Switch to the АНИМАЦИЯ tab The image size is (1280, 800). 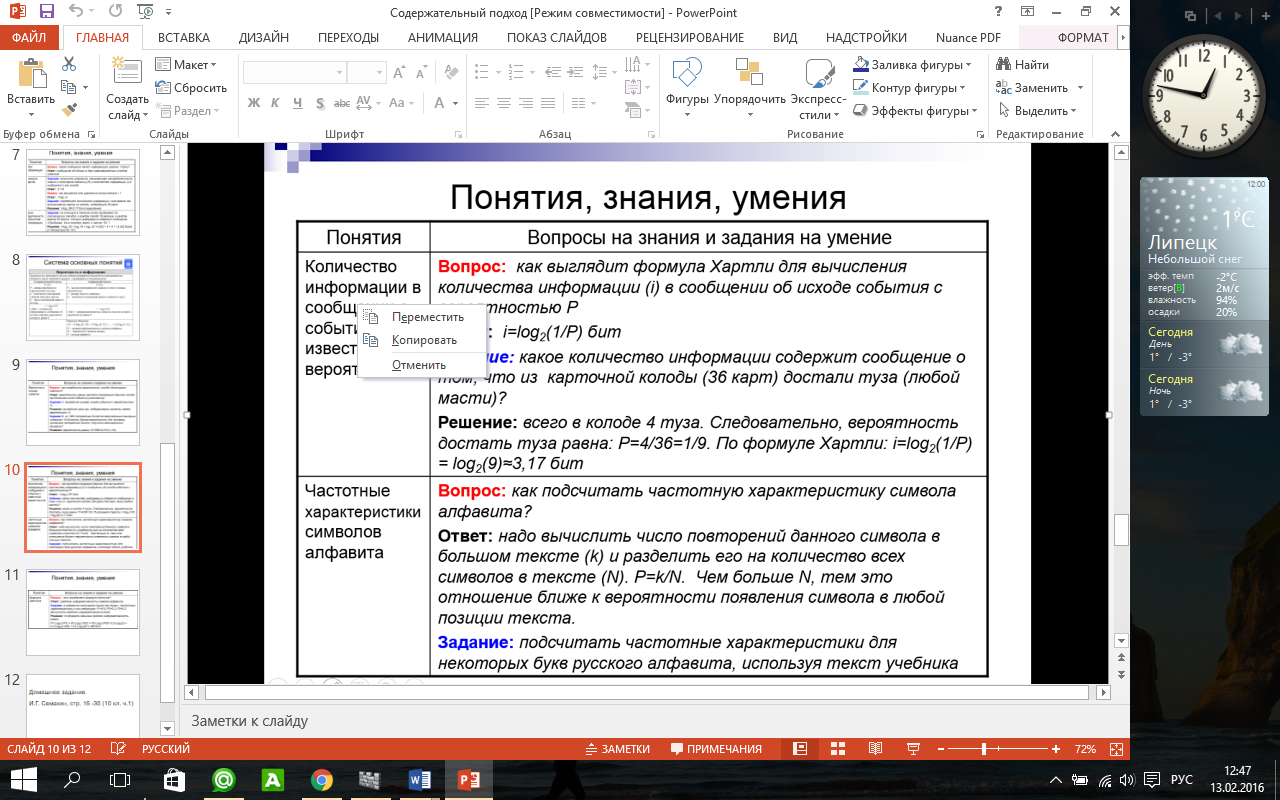pos(443,38)
